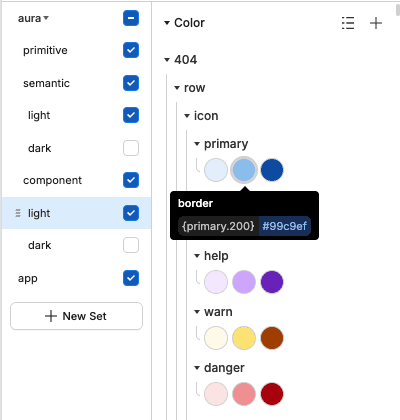
Task: Open the aura dropdown arrow
Action: pos(46,18)
